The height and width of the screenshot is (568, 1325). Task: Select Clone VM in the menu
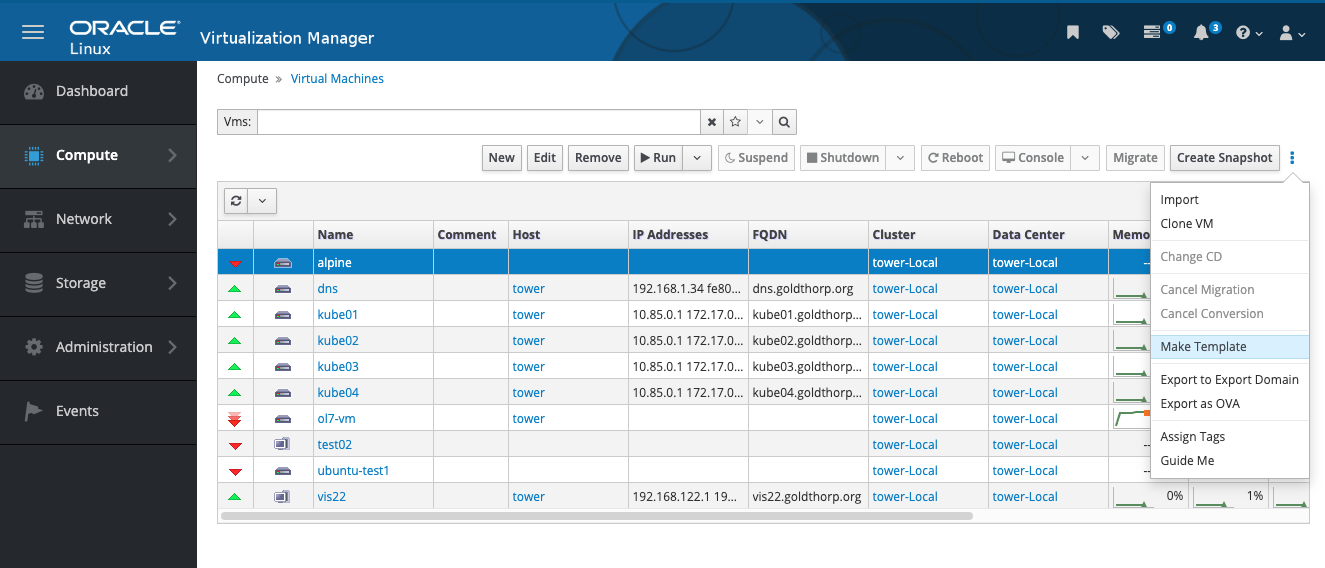(x=1186, y=224)
